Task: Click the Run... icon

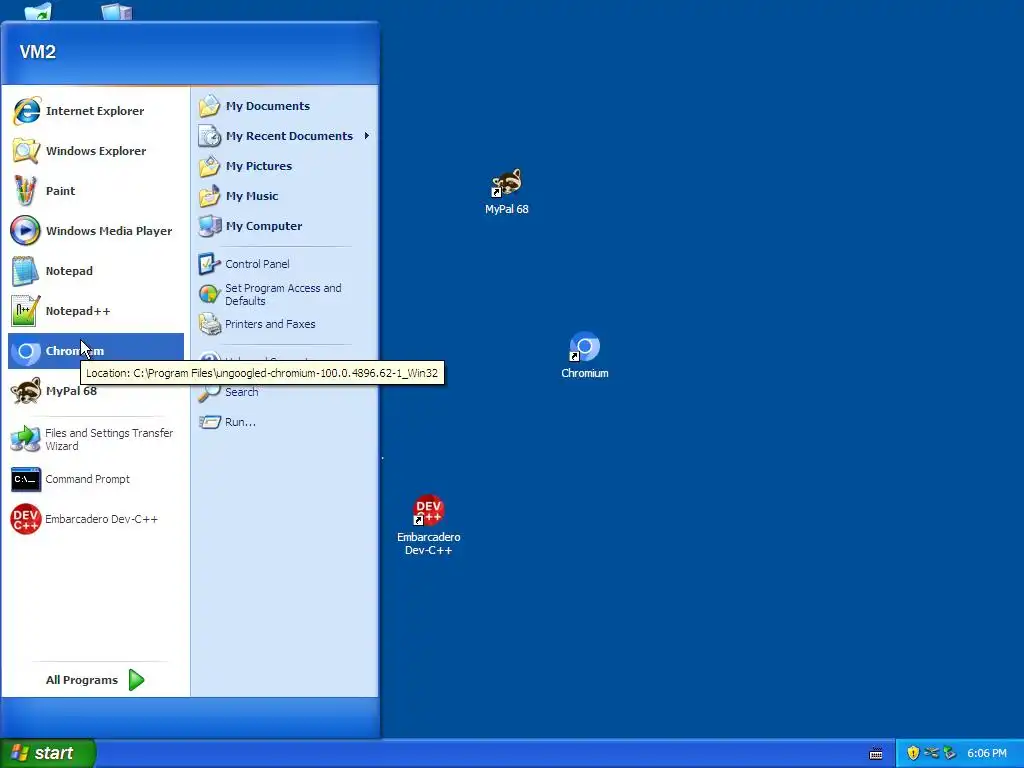Action: click(x=210, y=422)
